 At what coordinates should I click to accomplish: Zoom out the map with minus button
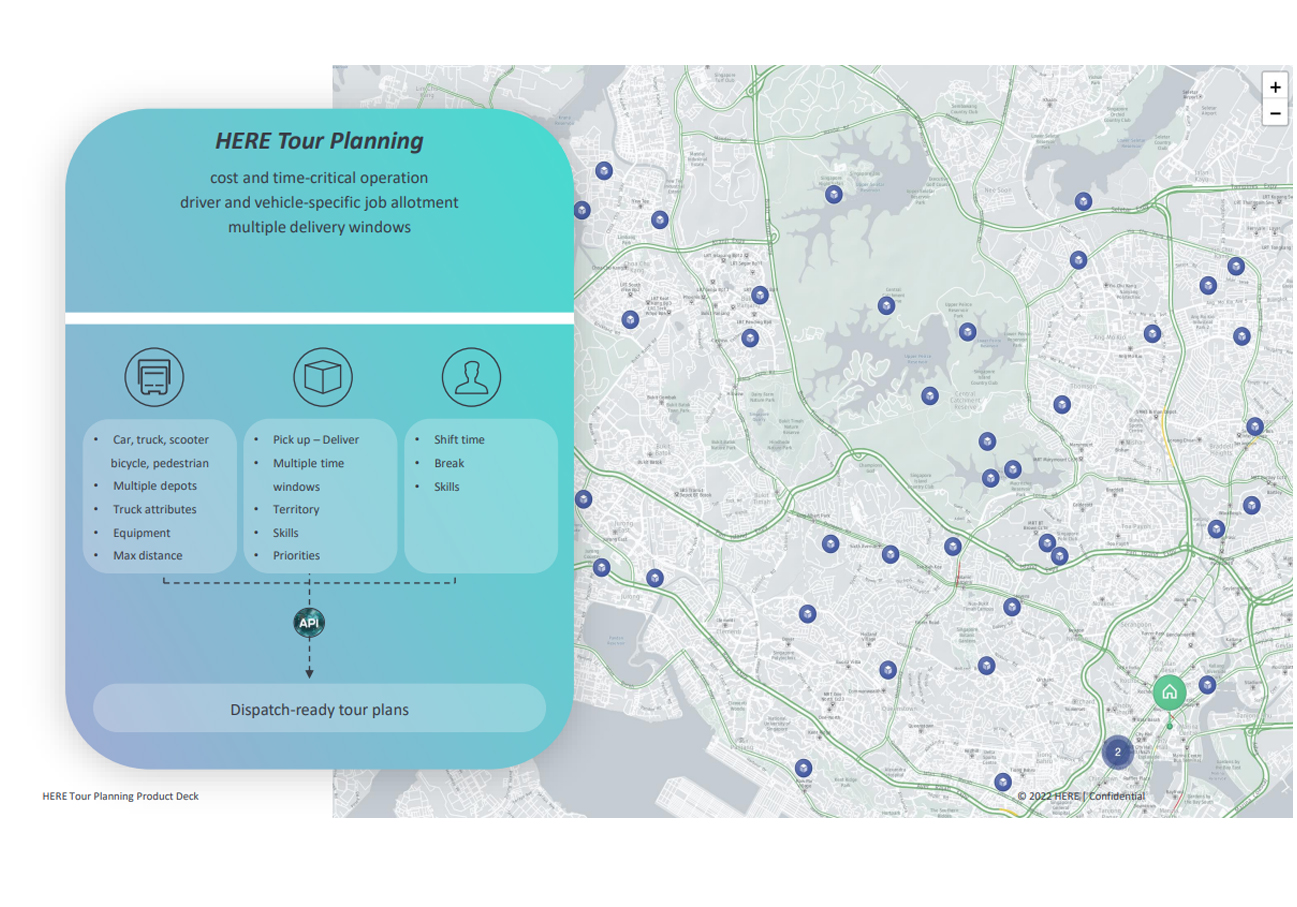(1274, 113)
